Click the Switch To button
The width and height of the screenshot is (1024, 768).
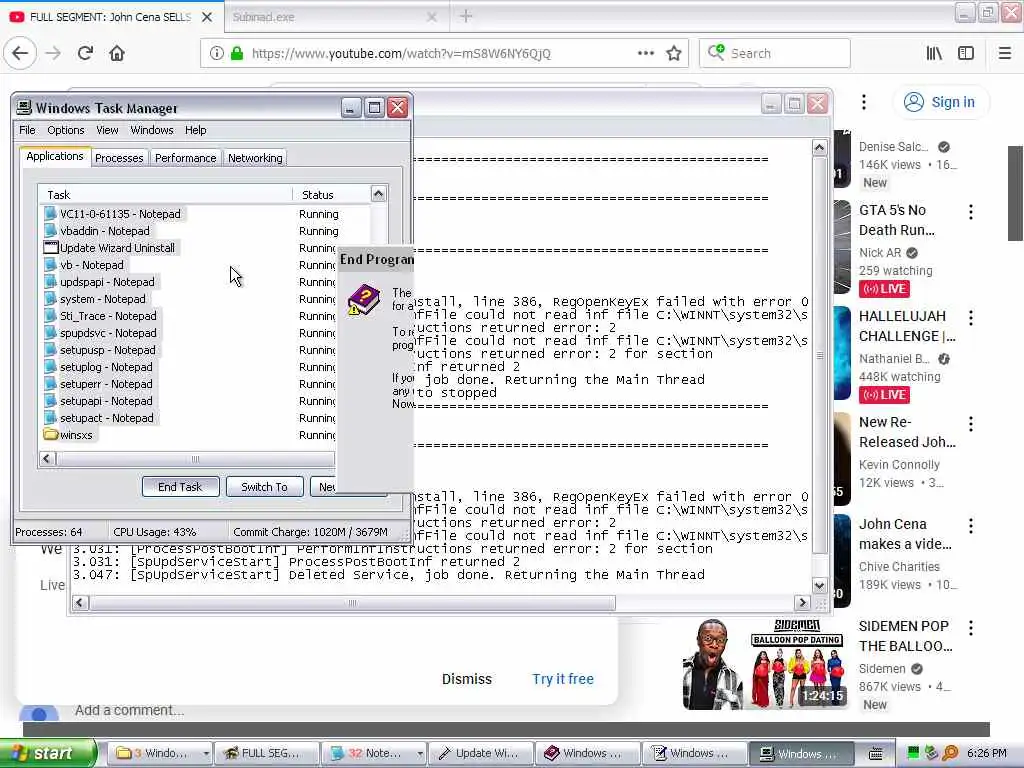click(x=264, y=487)
